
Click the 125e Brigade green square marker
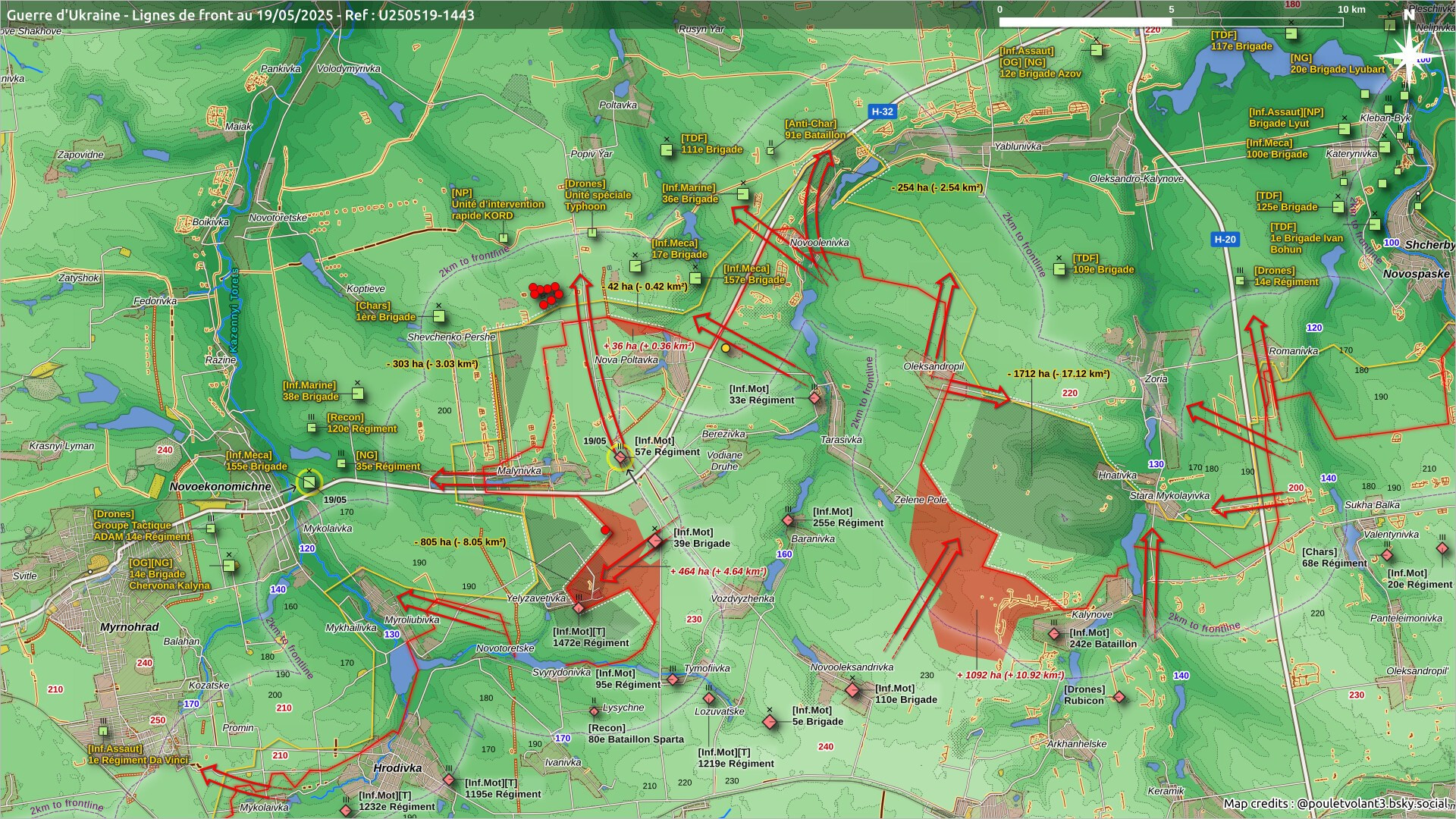tap(1338, 207)
